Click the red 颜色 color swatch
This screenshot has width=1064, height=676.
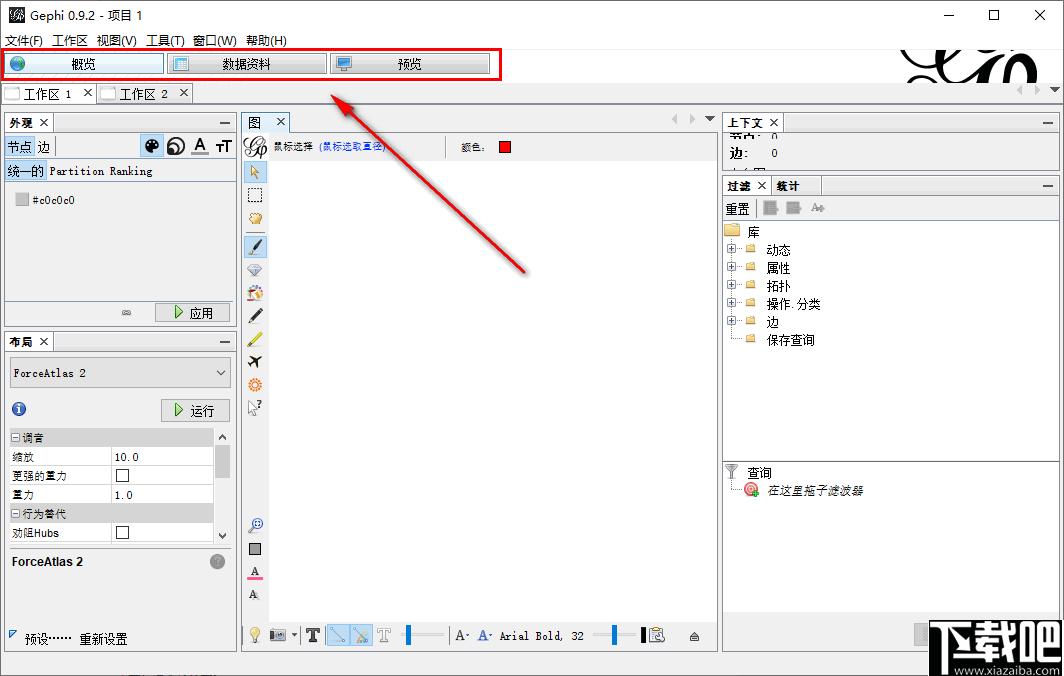[x=505, y=147]
